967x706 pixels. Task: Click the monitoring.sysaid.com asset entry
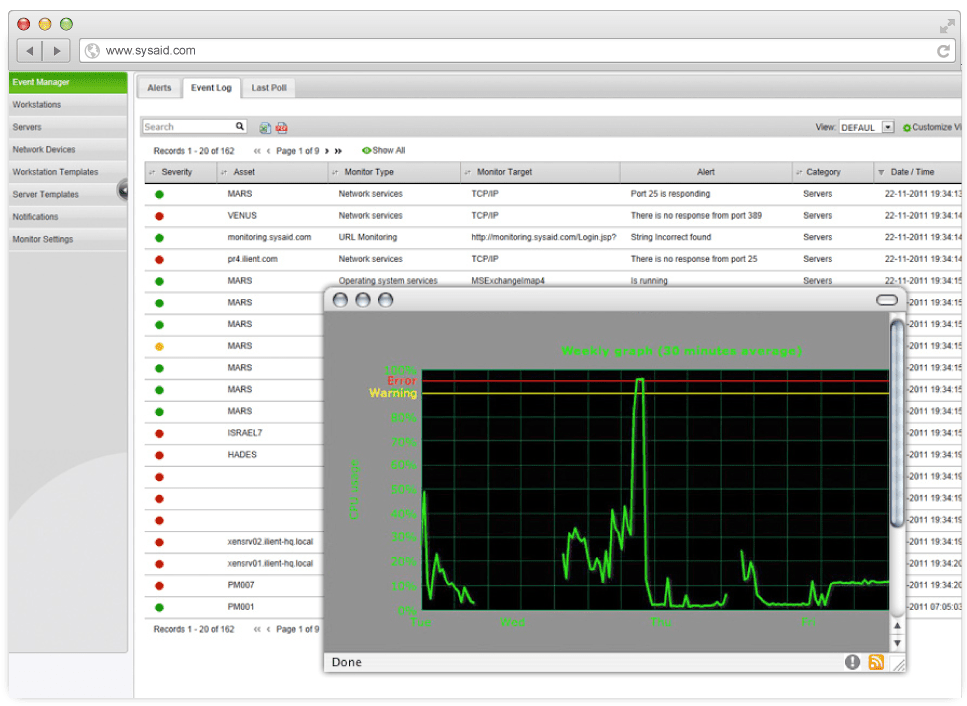pos(269,237)
